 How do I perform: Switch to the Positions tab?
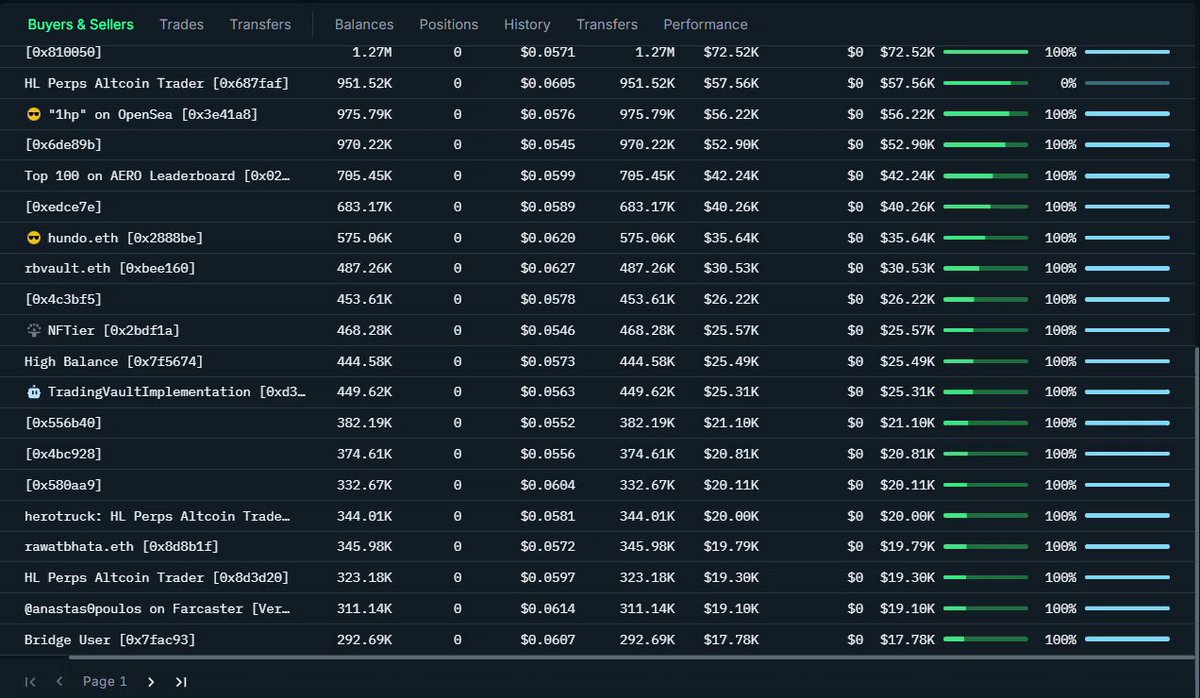pos(449,24)
